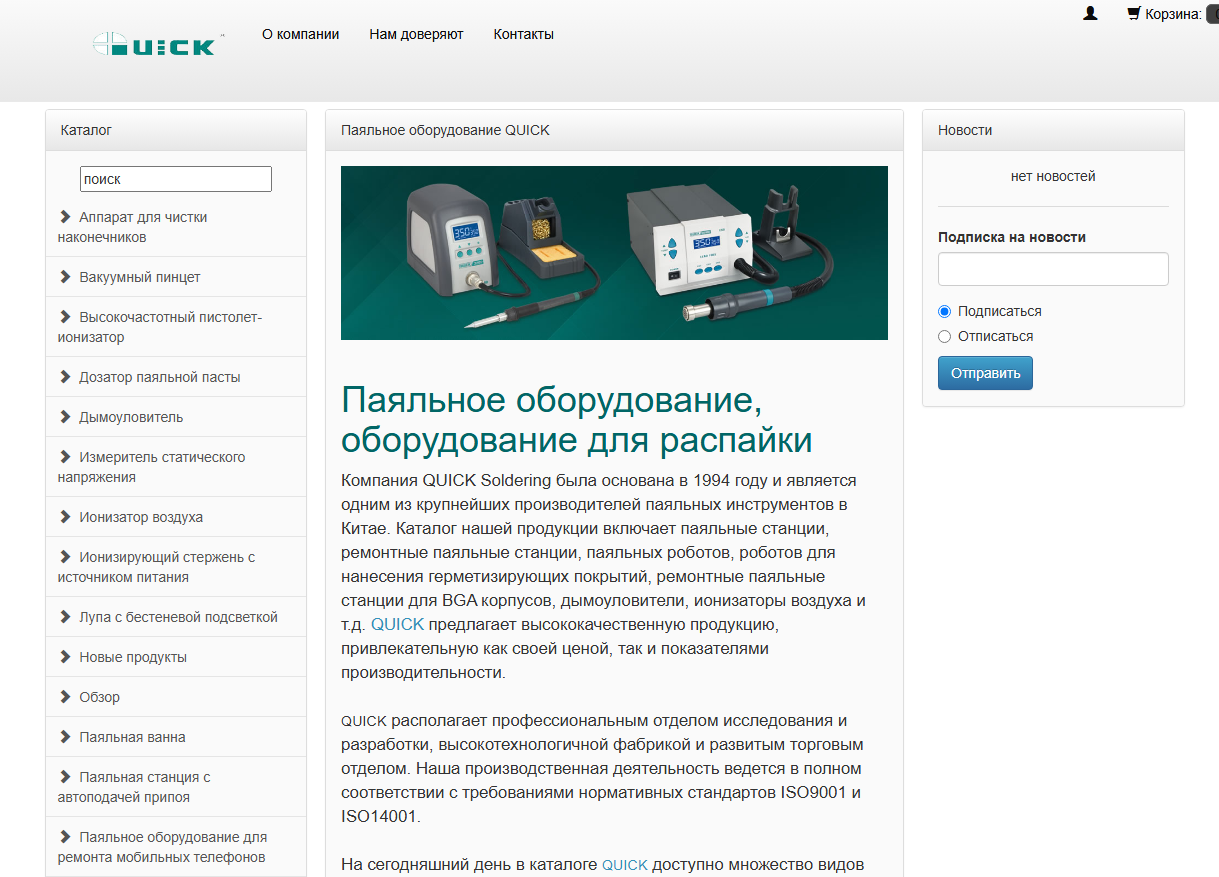Image resolution: width=1219 pixels, height=877 pixels.
Task: Follow the QUICK link after 'т.д.'
Action: (x=398, y=624)
